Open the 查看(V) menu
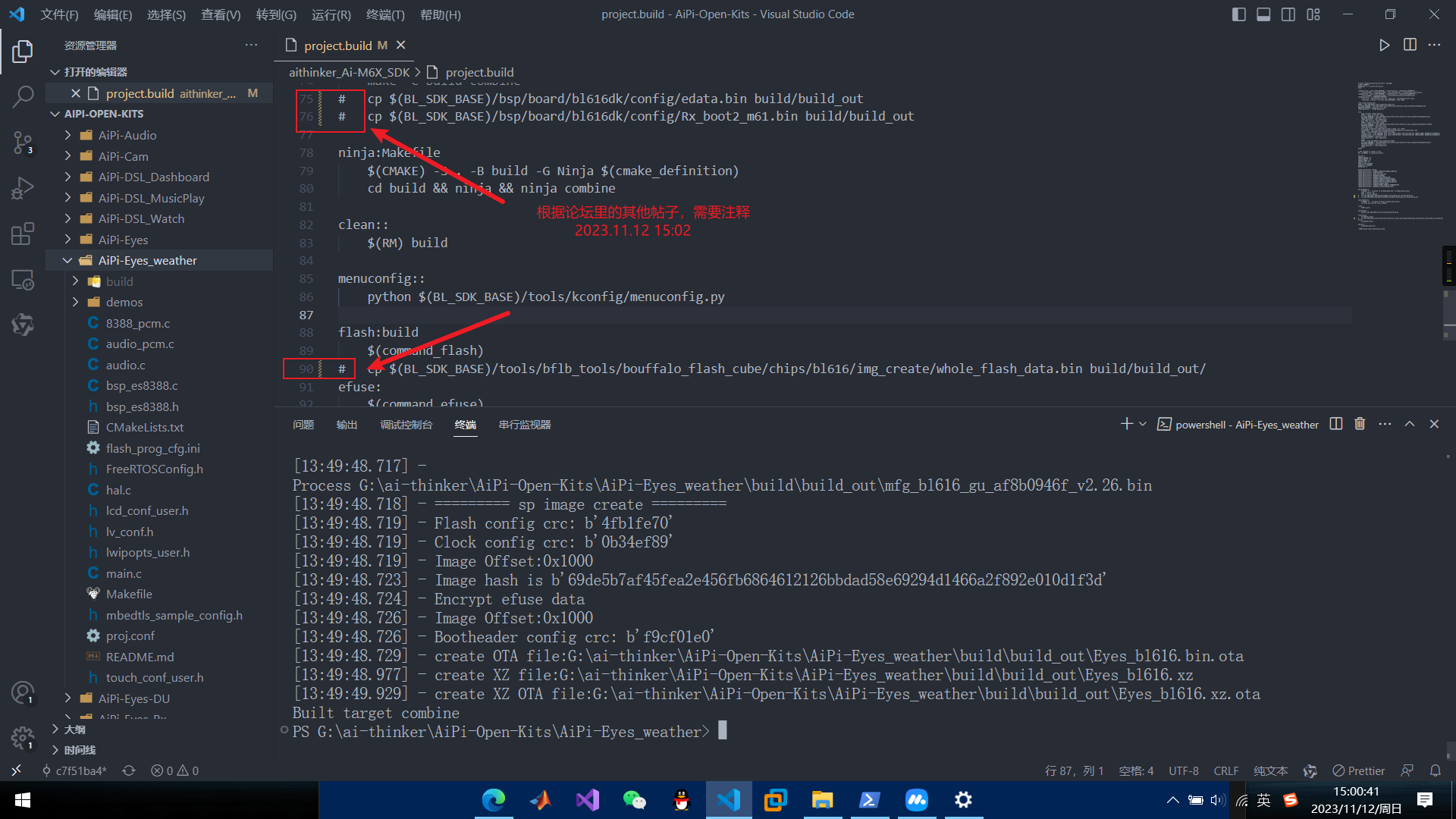 (x=221, y=14)
